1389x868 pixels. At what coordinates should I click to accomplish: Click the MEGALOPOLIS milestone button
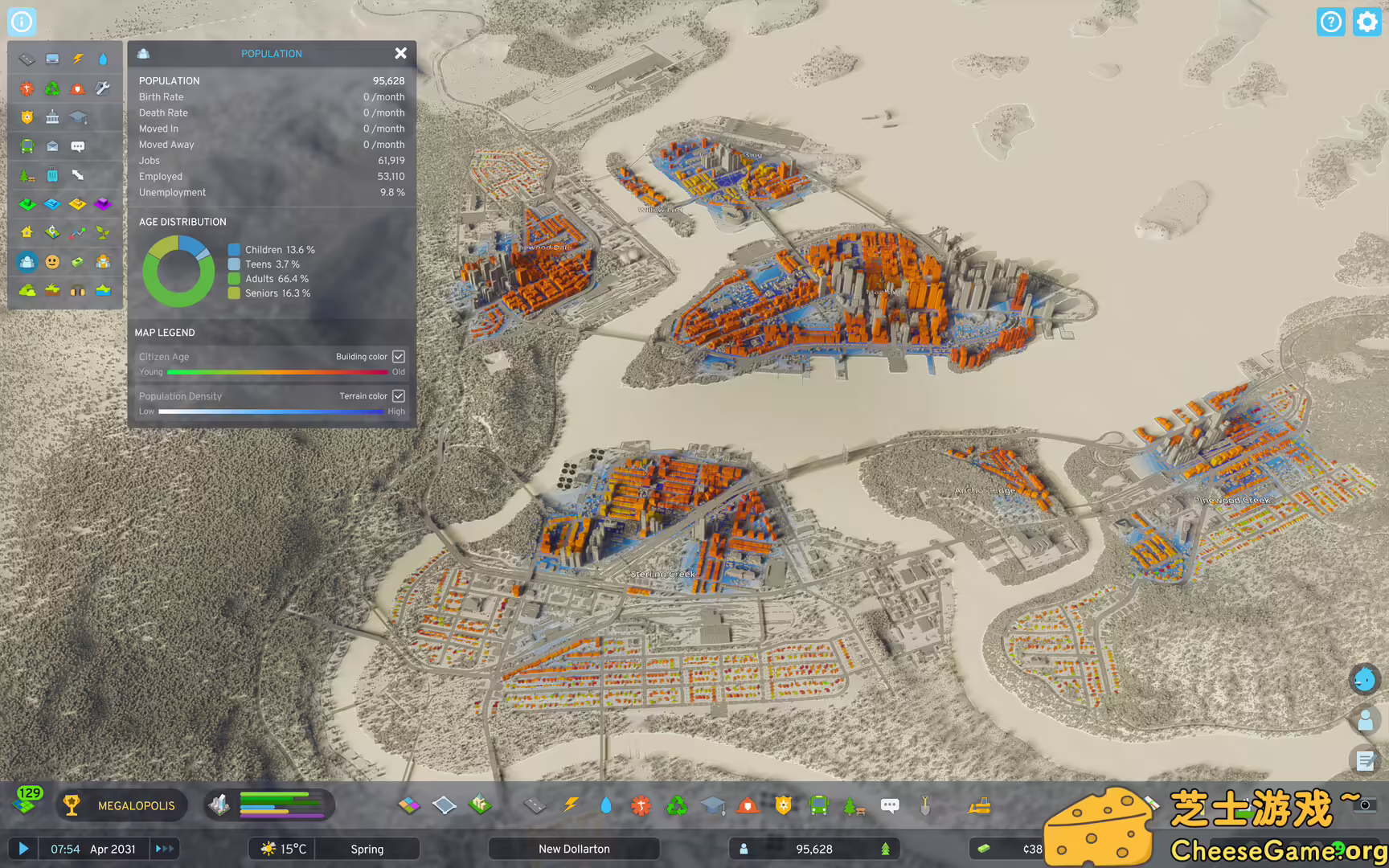[x=121, y=805]
